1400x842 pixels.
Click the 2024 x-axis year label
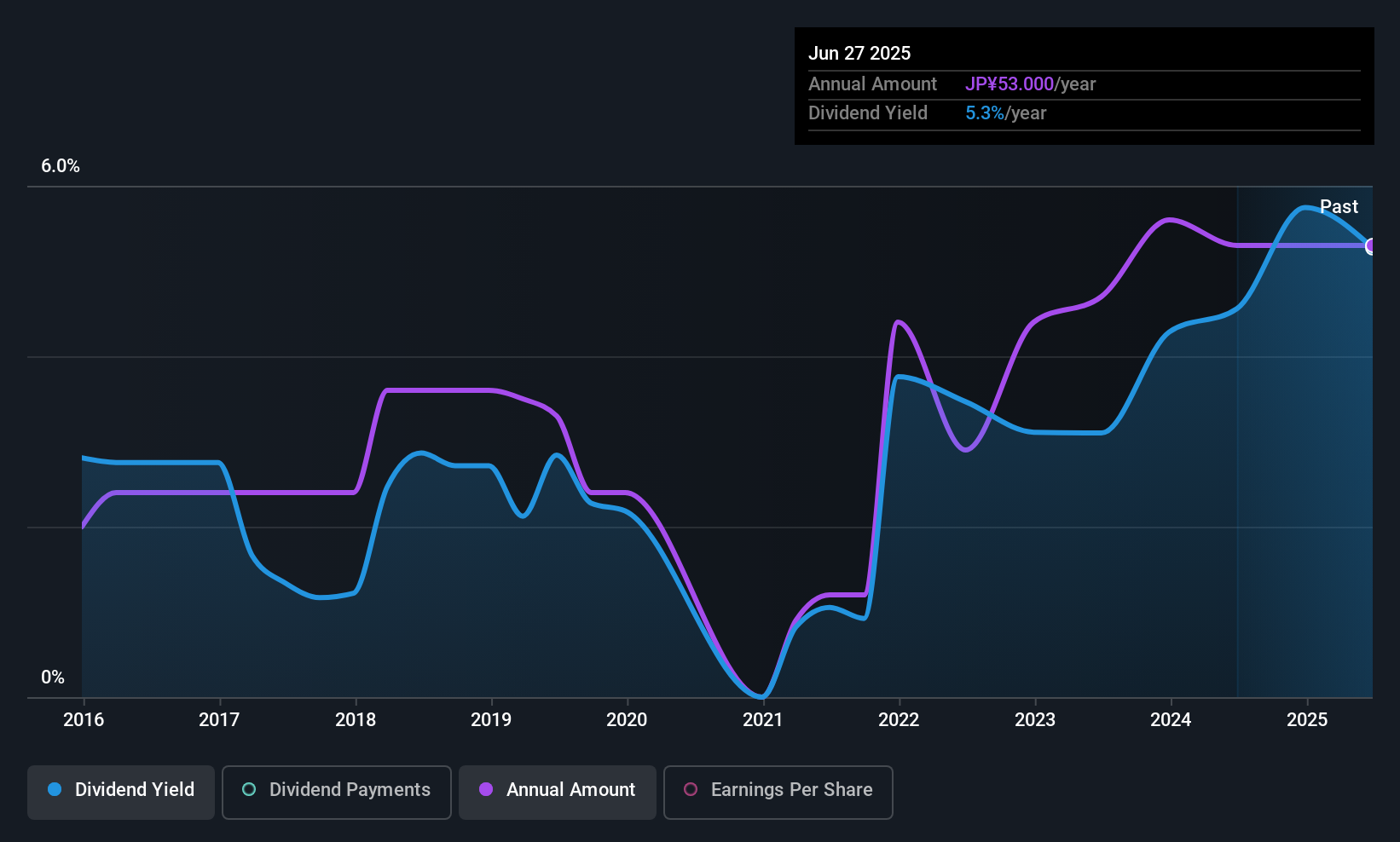[1171, 720]
